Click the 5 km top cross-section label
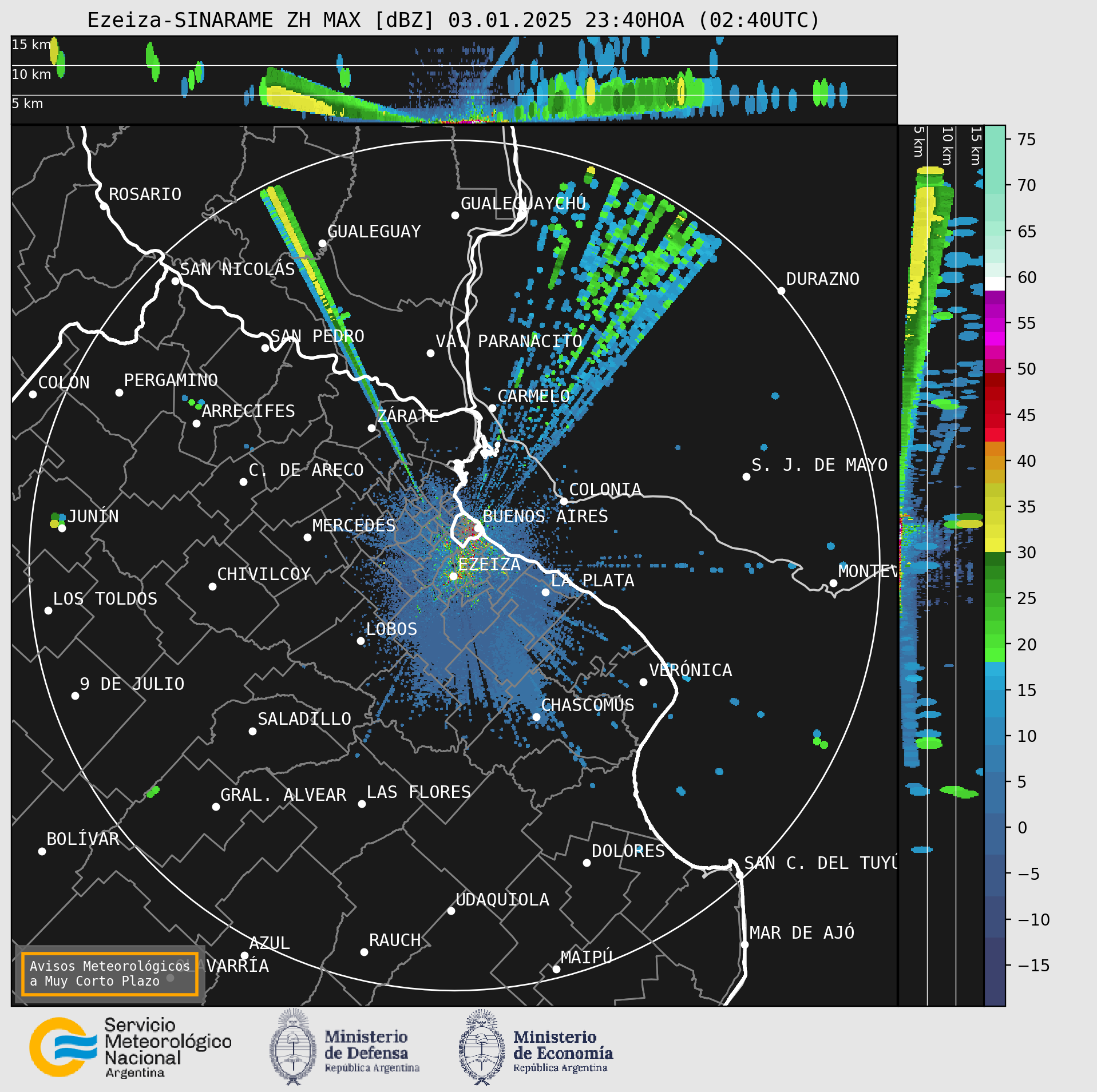Image resolution: width=1097 pixels, height=1092 pixels. (x=27, y=104)
